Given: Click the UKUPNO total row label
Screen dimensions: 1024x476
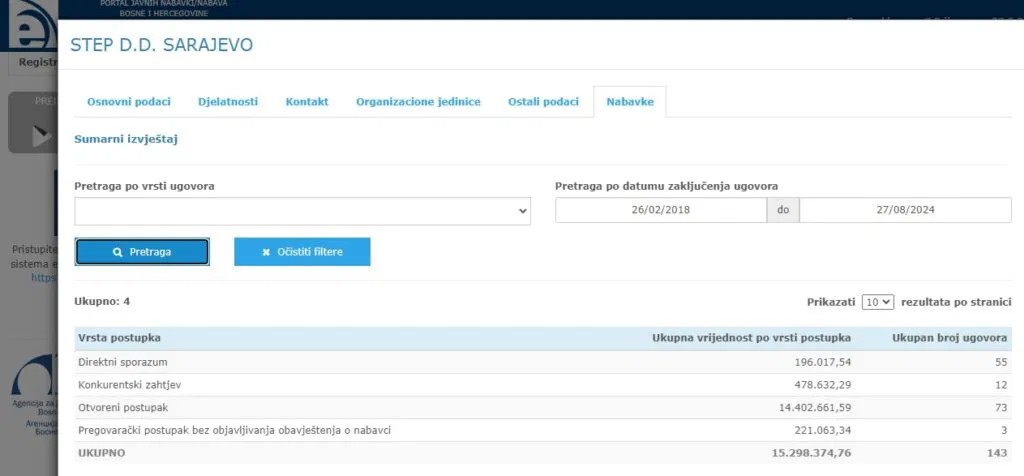Looking at the screenshot, I should coord(101,453).
